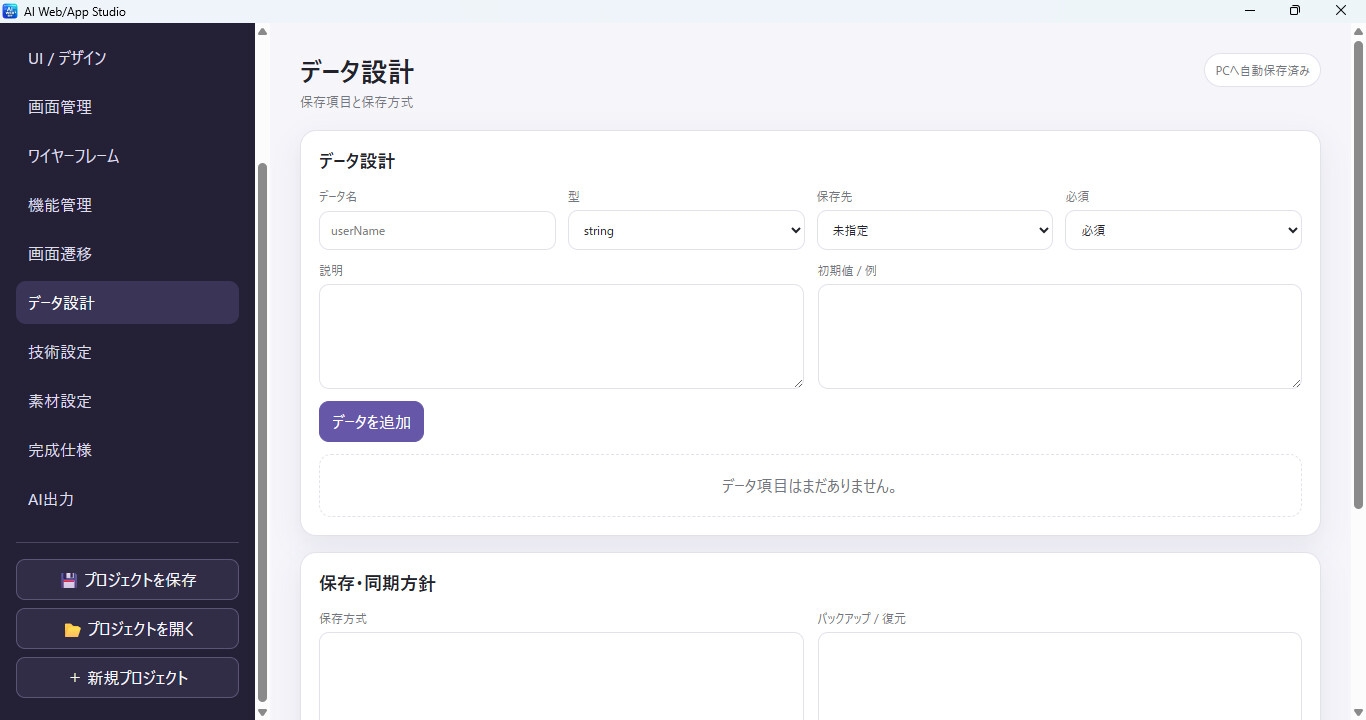Close the AI Web/App Studio window
Screen dimensions: 1366x720
[x=1342, y=11]
